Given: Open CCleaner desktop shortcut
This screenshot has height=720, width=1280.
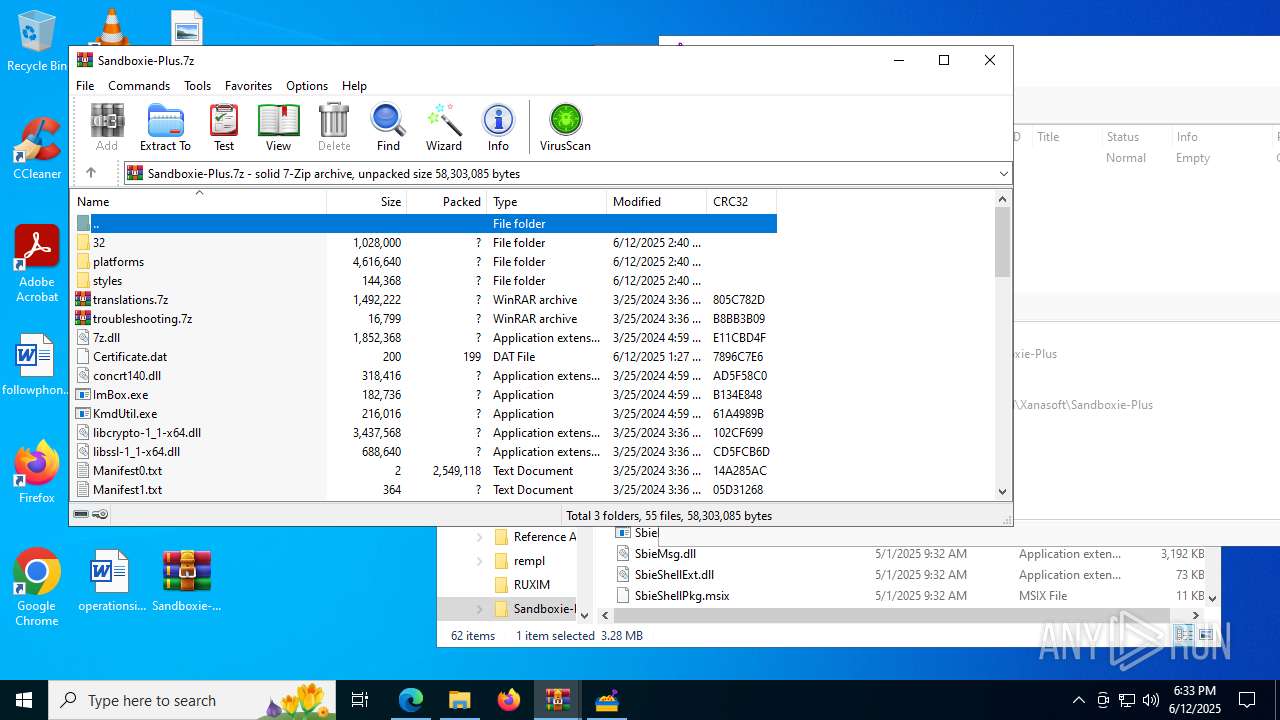Looking at the screenshot, I should tap(37, 150).
